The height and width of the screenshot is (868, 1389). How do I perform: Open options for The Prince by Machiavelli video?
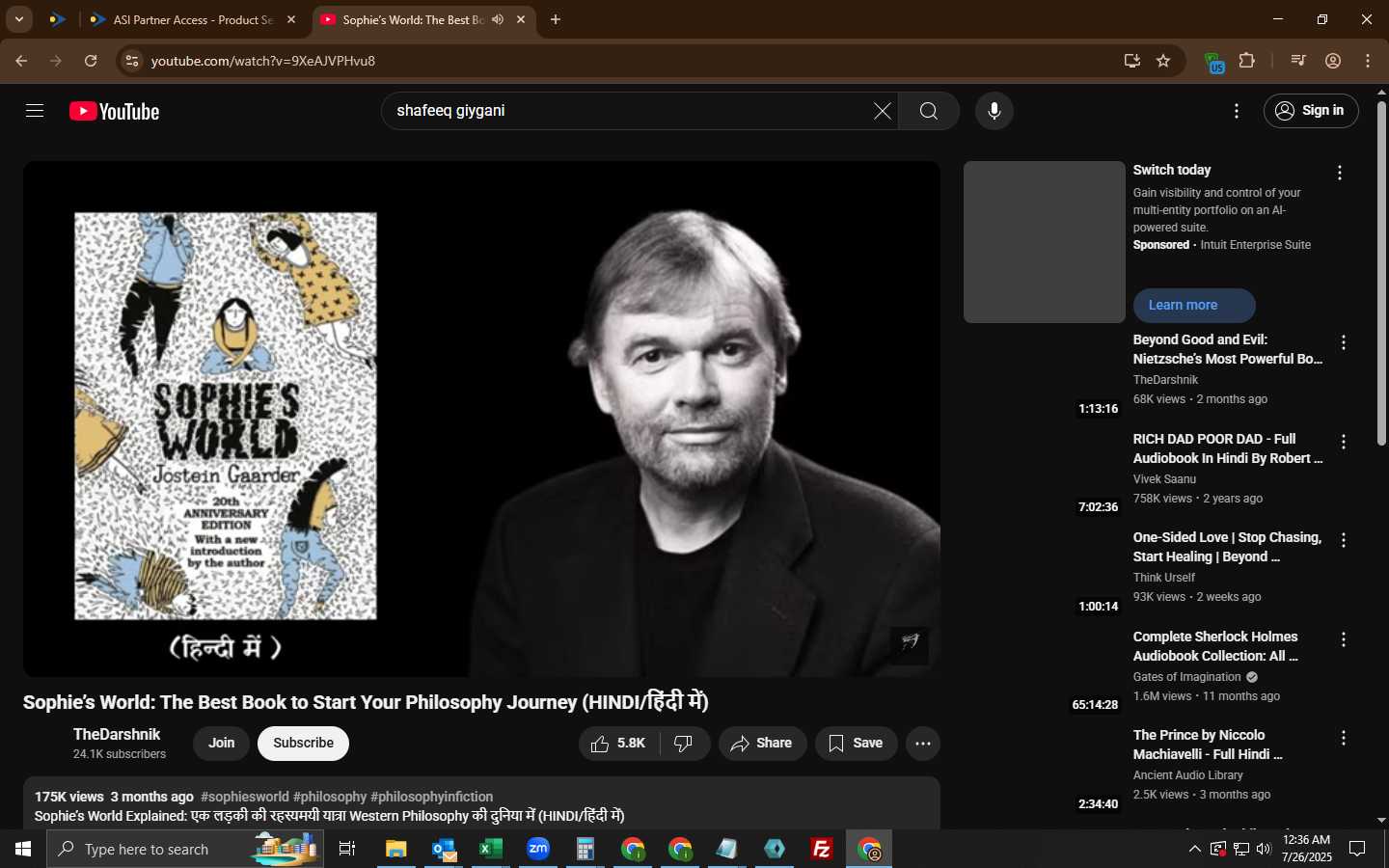(1343, 738)
